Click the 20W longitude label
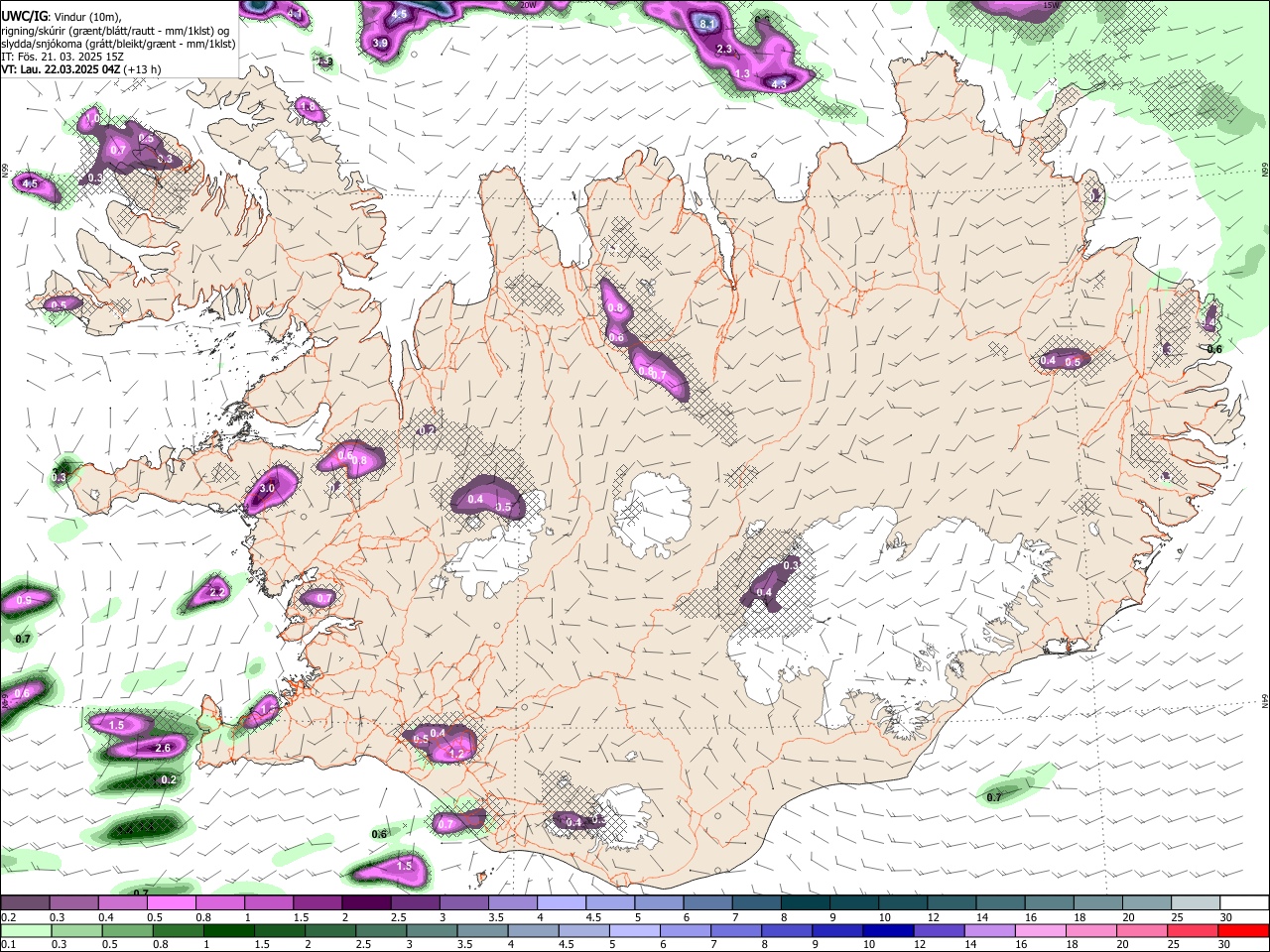 coord(529,5)
